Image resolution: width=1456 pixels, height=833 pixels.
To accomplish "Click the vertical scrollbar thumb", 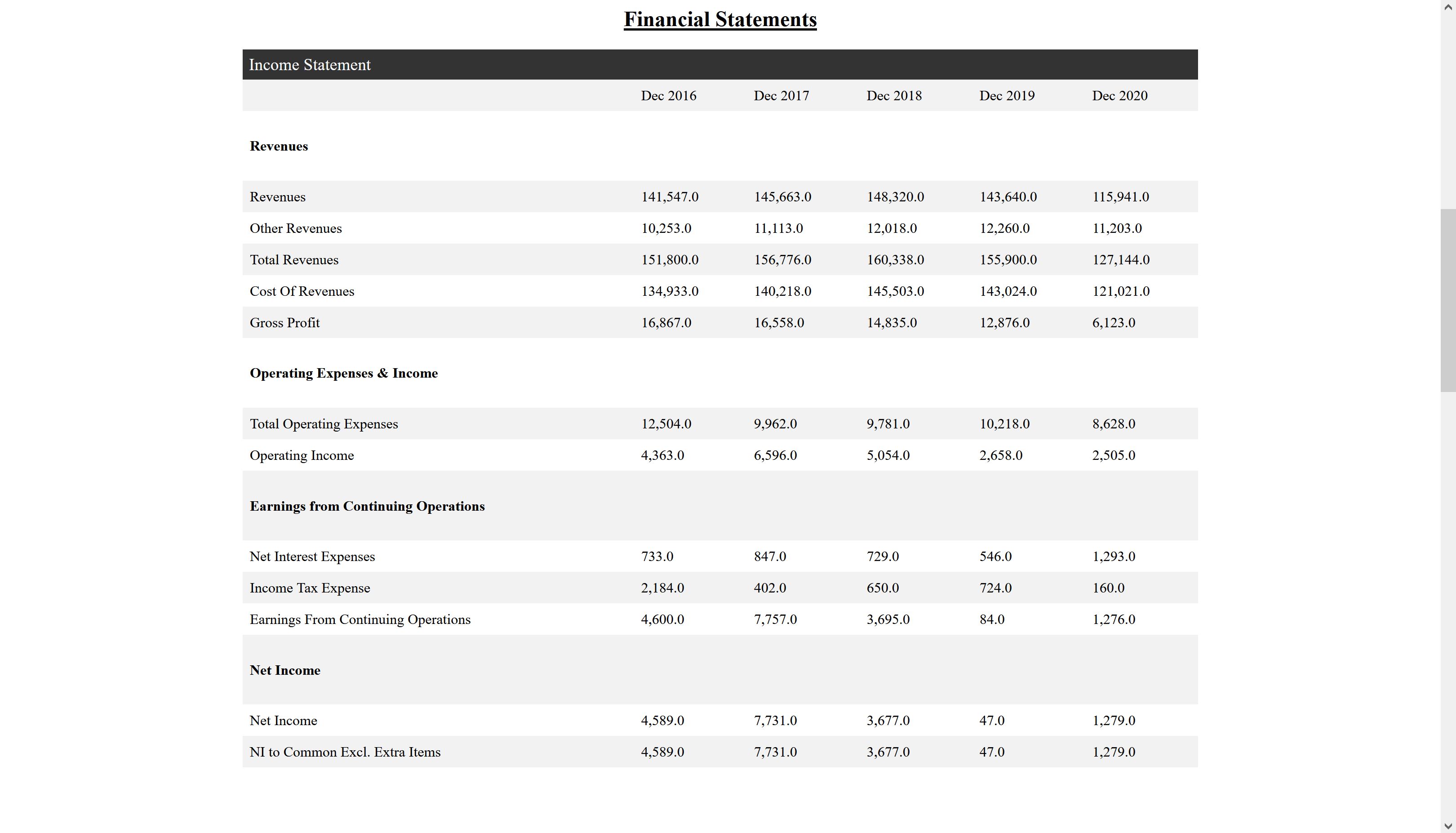I will coord(1448,300).
